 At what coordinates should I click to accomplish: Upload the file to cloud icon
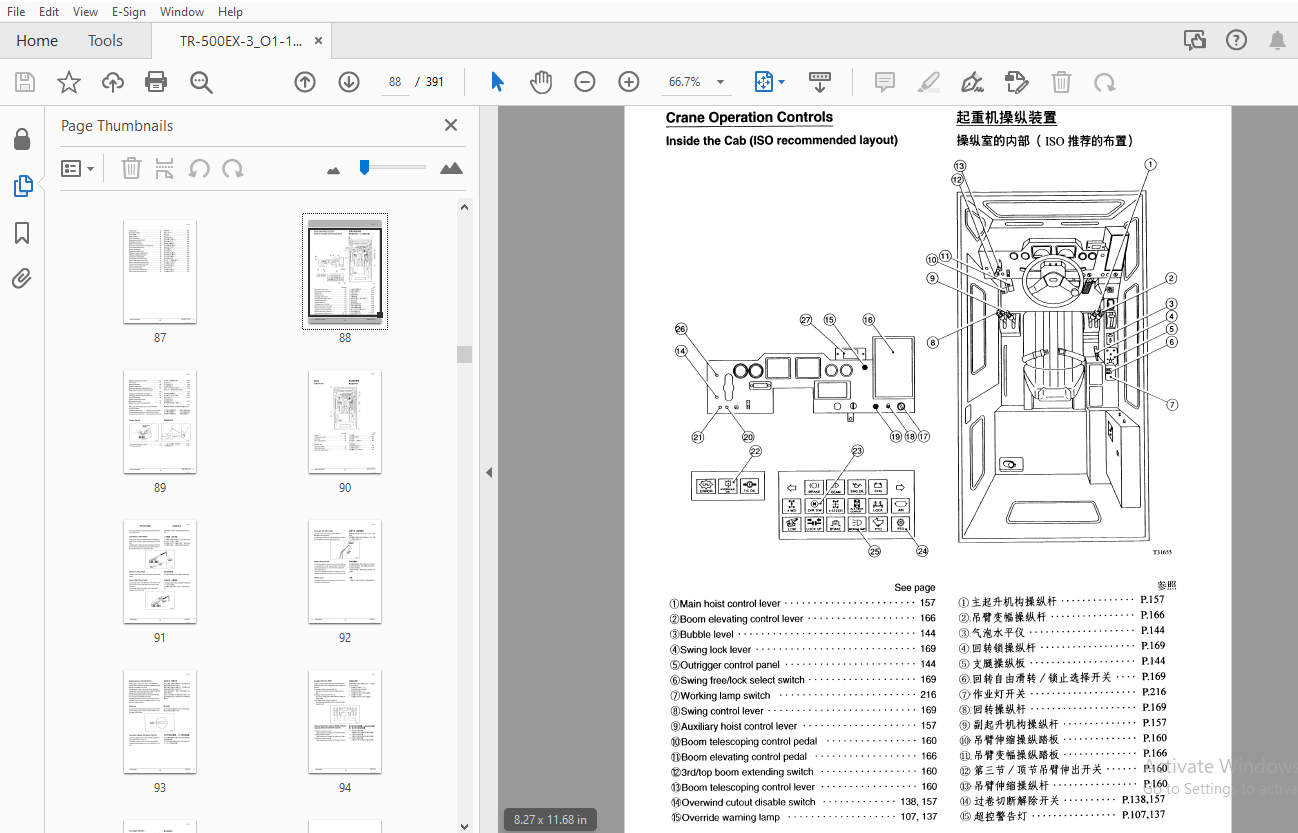113,82
